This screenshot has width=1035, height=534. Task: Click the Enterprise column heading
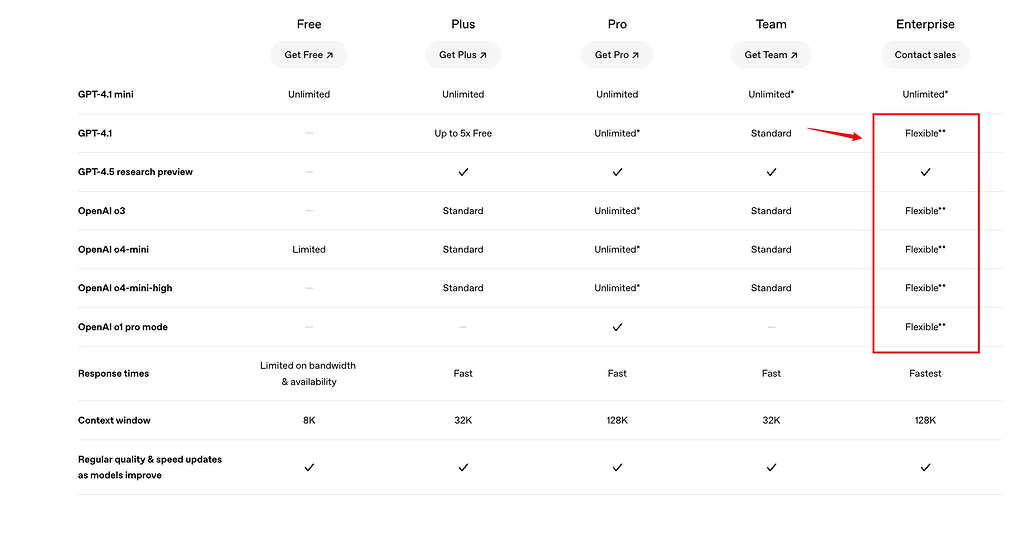925,24
